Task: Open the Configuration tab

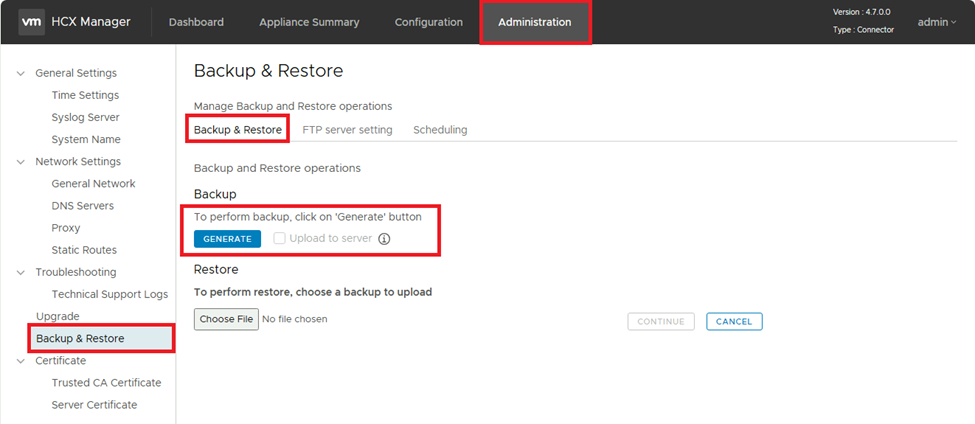Action: [428, 22]
